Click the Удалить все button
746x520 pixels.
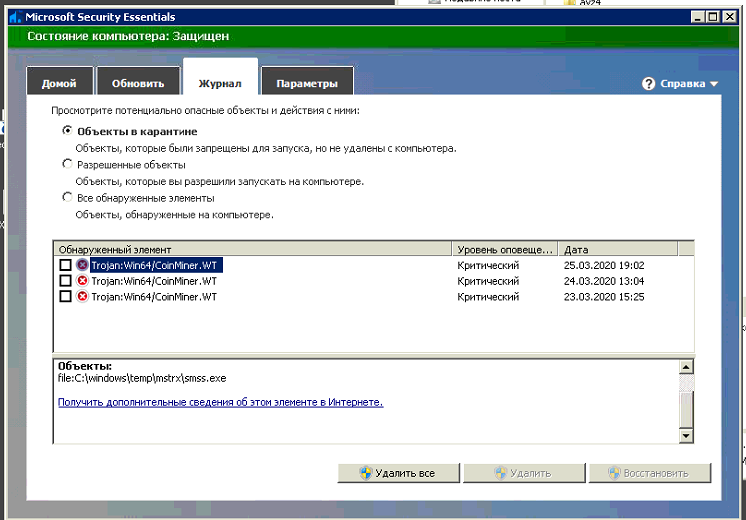pos(399,473)
